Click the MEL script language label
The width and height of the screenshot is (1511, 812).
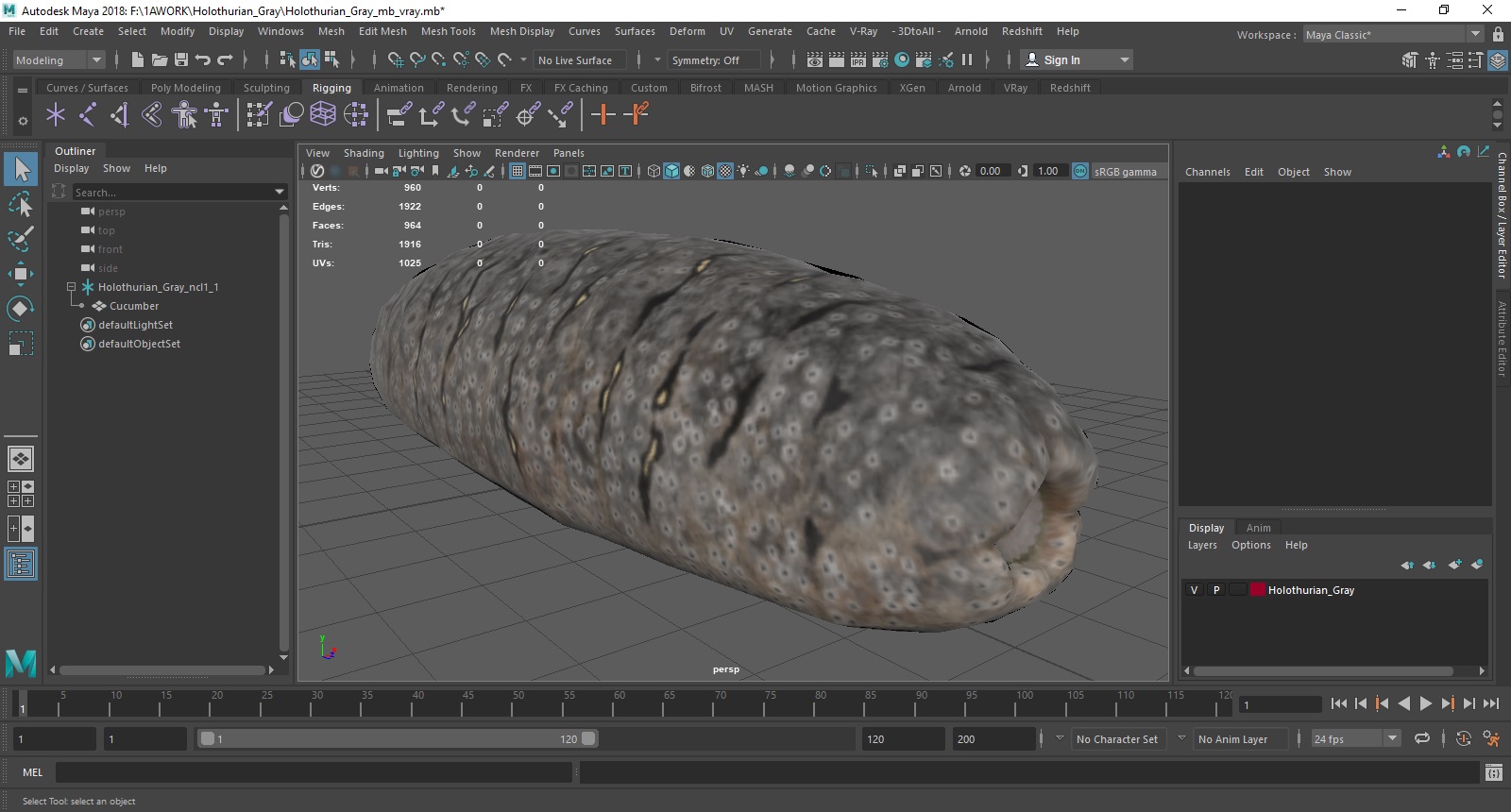point(33,772)
